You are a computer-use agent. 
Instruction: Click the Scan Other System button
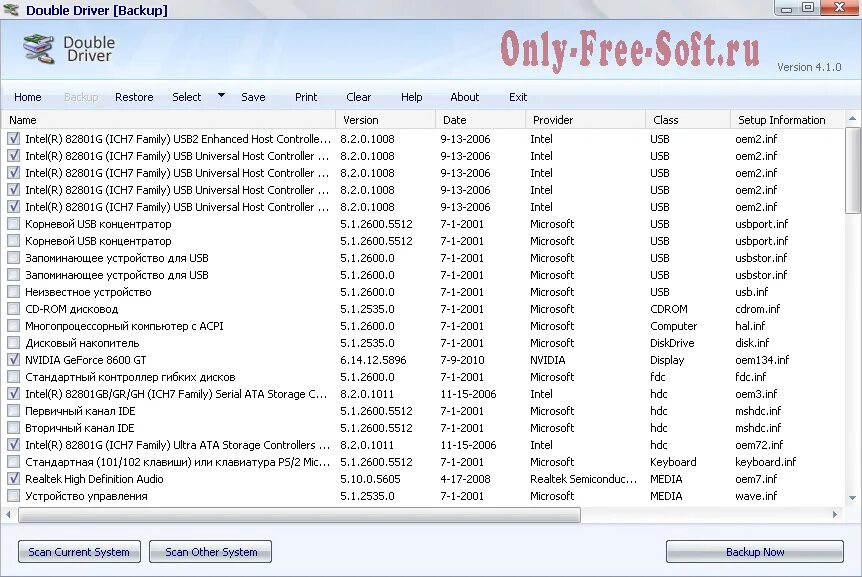click(x=211, y=552)
